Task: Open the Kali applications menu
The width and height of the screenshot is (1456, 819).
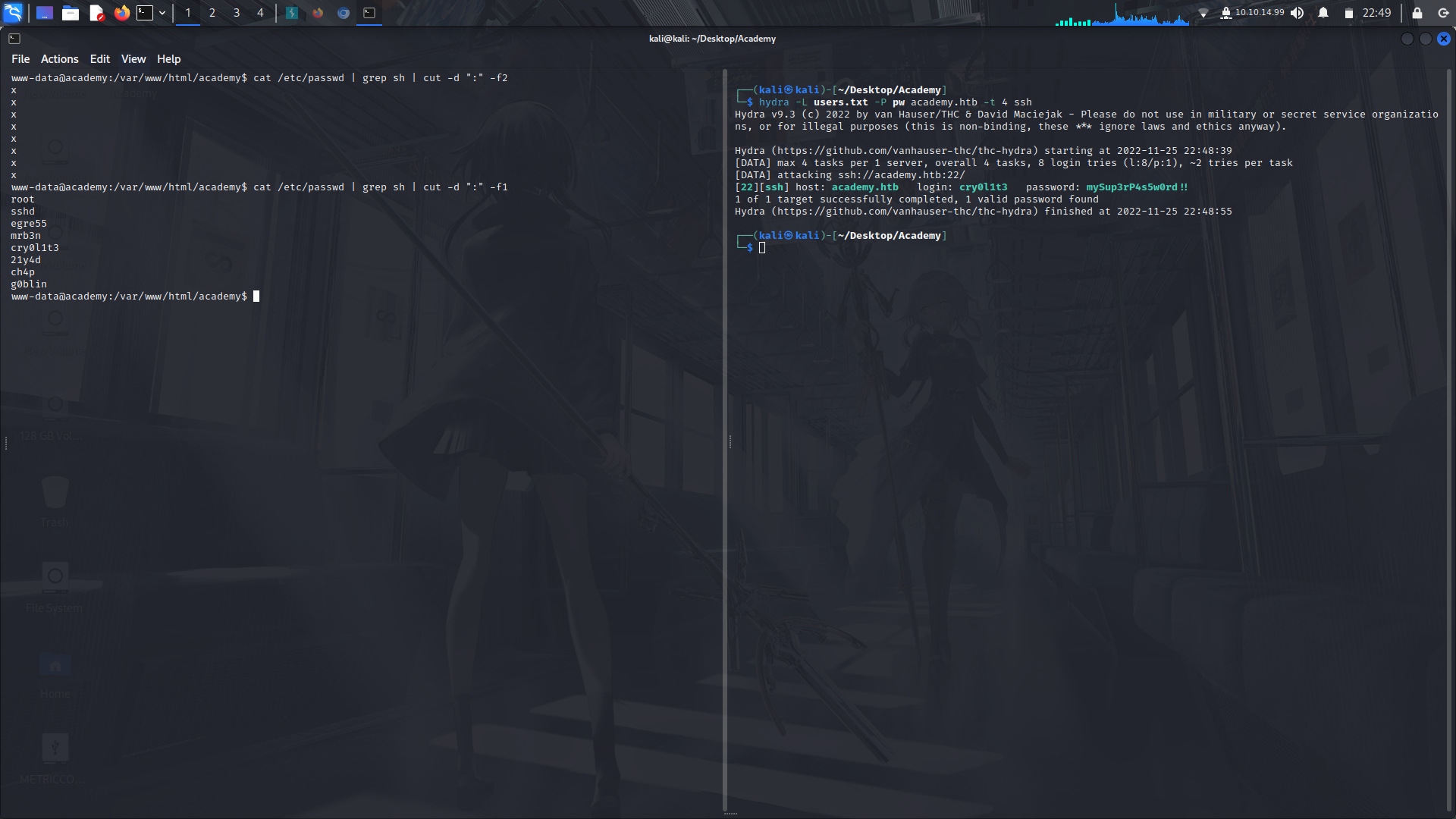Action: click(x=14, y=12)
